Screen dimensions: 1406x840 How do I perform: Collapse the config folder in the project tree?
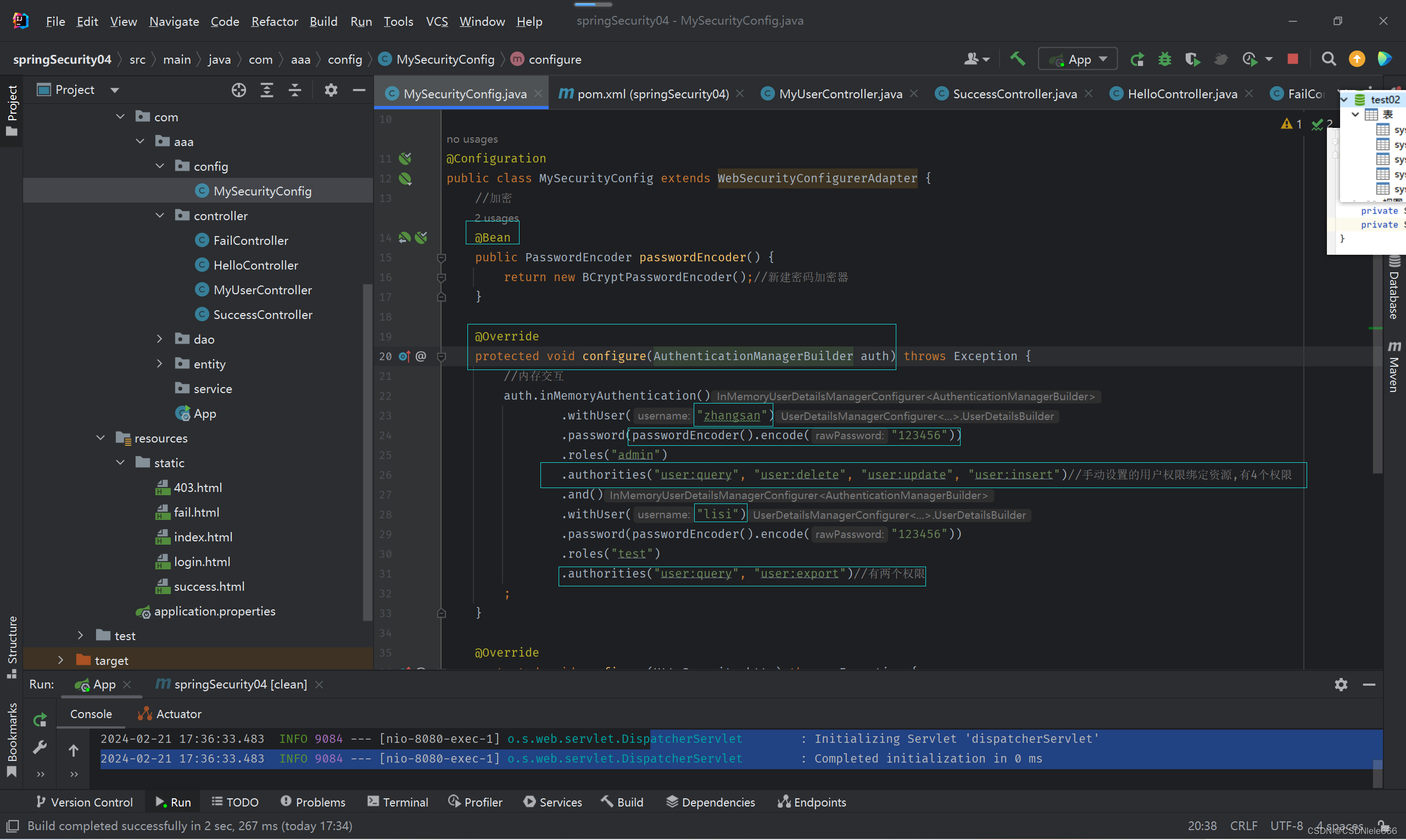pyautogui.click(x=160, y=166)
